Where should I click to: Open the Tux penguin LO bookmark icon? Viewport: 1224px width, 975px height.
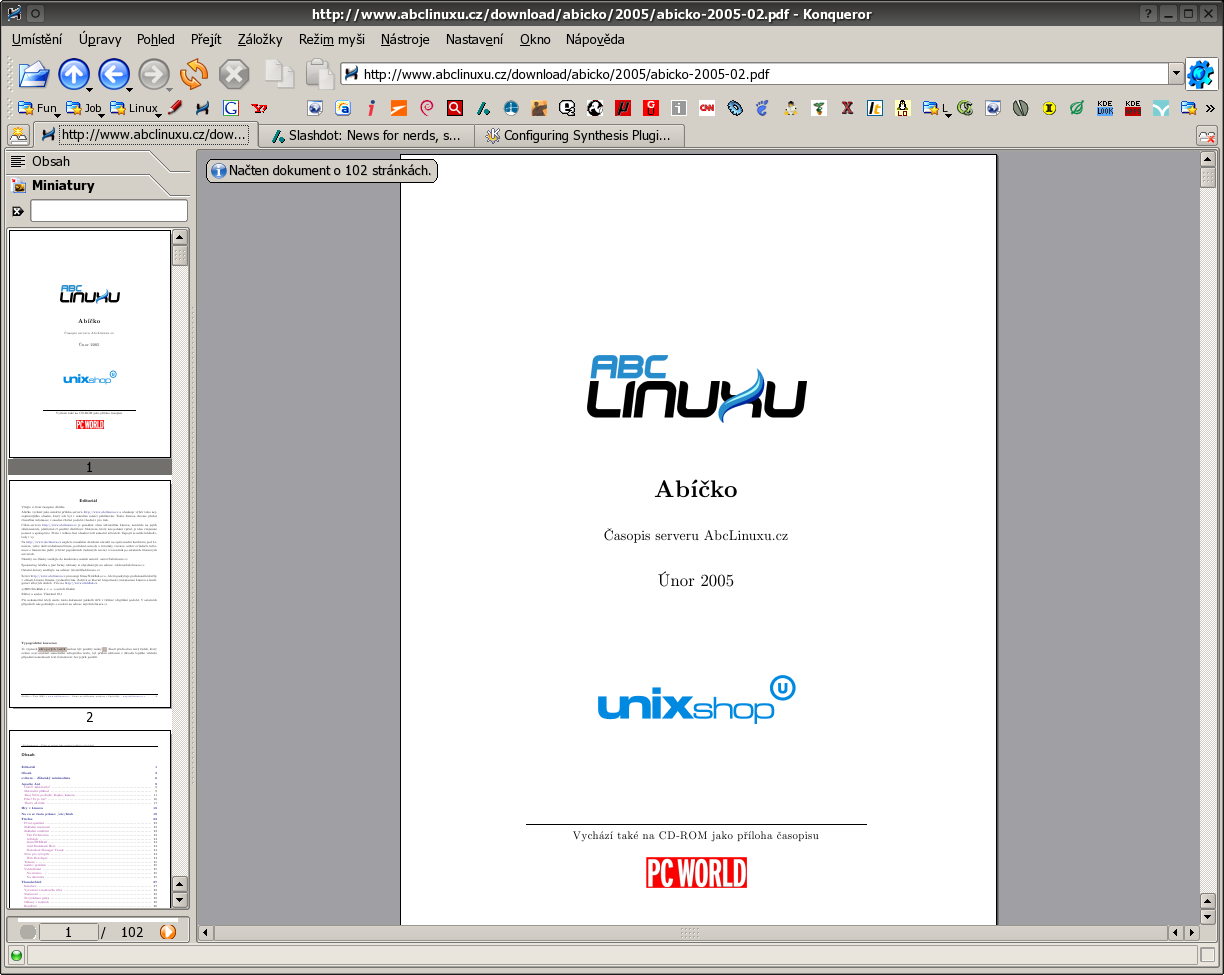tap(903, 108)
